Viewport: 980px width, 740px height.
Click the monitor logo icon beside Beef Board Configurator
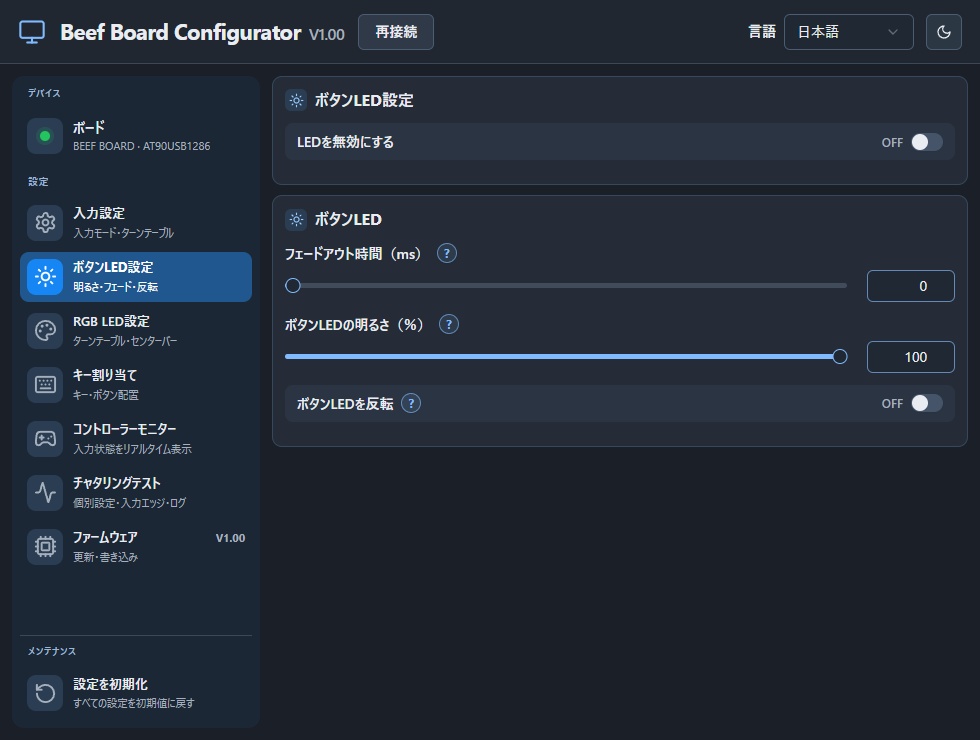[32, 32]
